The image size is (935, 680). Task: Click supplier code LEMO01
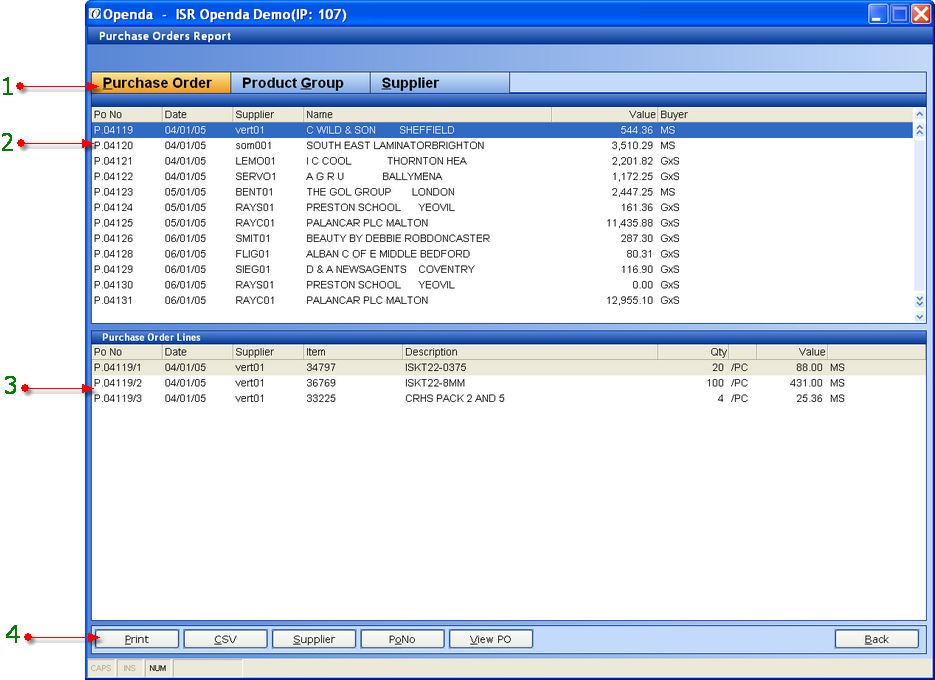pos(255,161)
